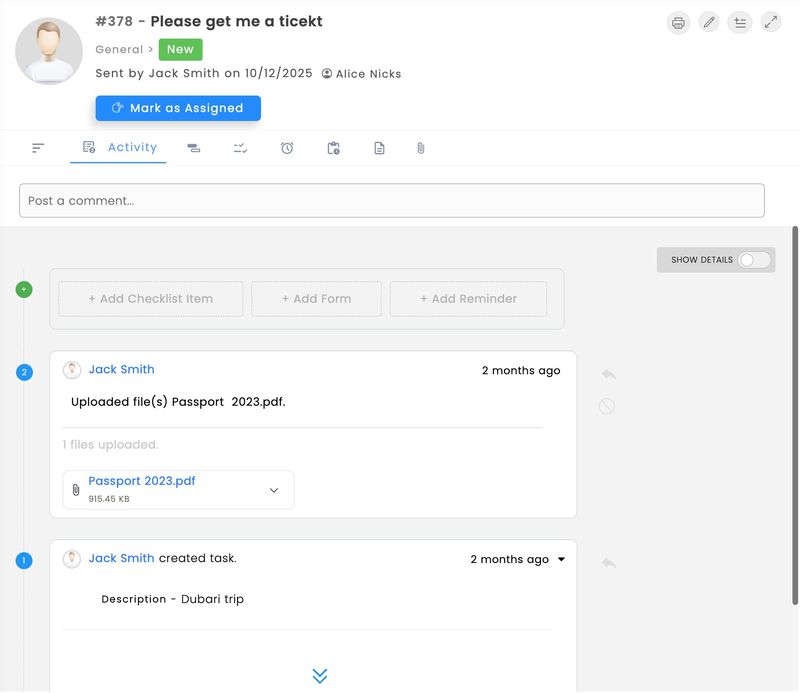
Task: Expand the Passport 2023.pdf attachment chevron
Action: pyautogui.click(x=273, y=489)
